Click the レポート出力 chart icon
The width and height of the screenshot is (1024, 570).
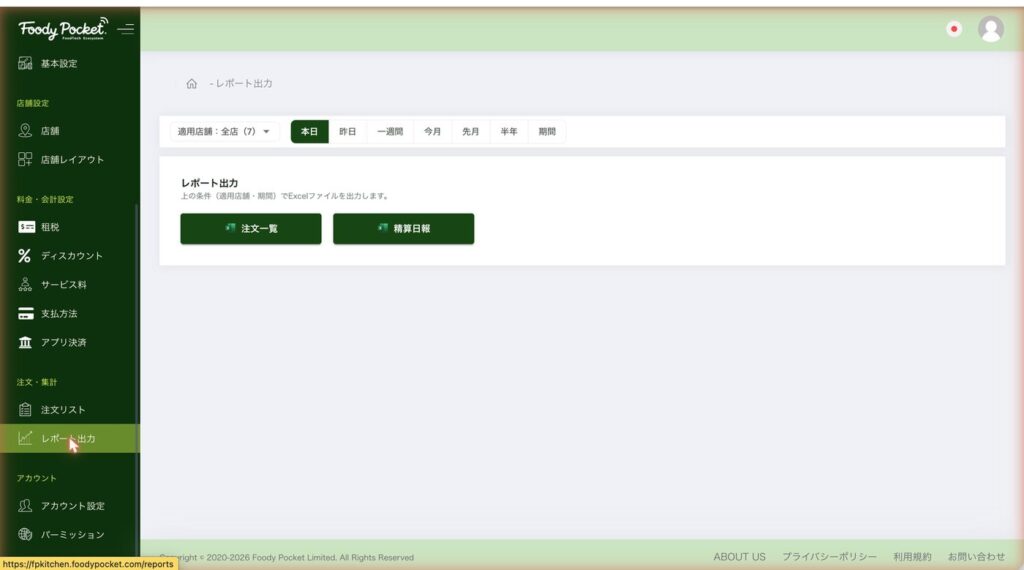coord(25,438)
